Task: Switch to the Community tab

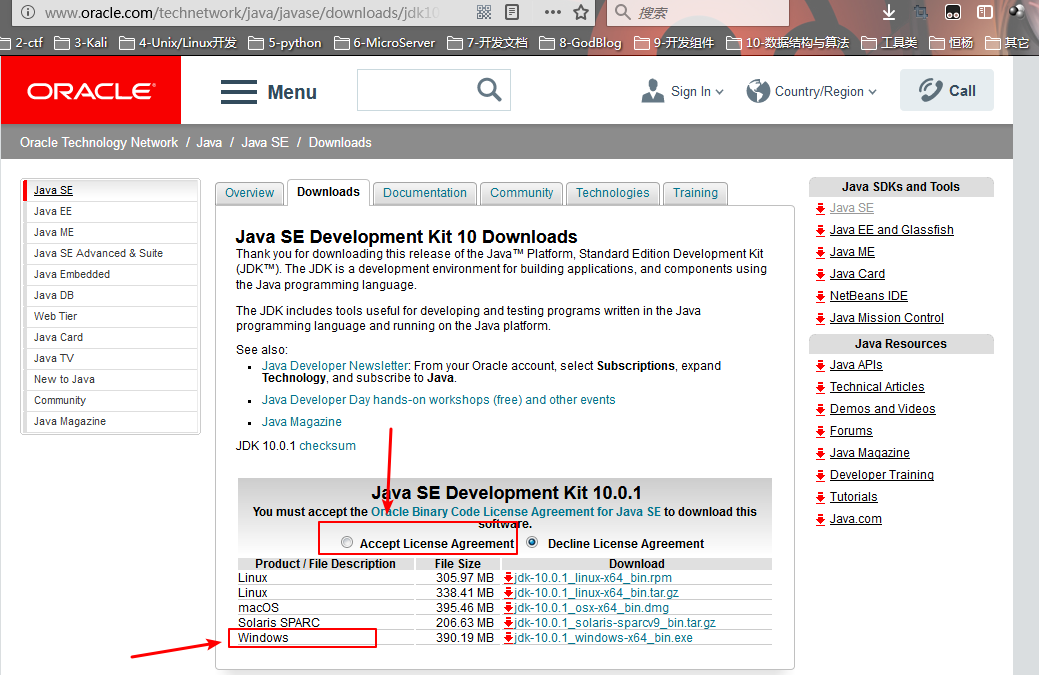Action: click(521, 193)
